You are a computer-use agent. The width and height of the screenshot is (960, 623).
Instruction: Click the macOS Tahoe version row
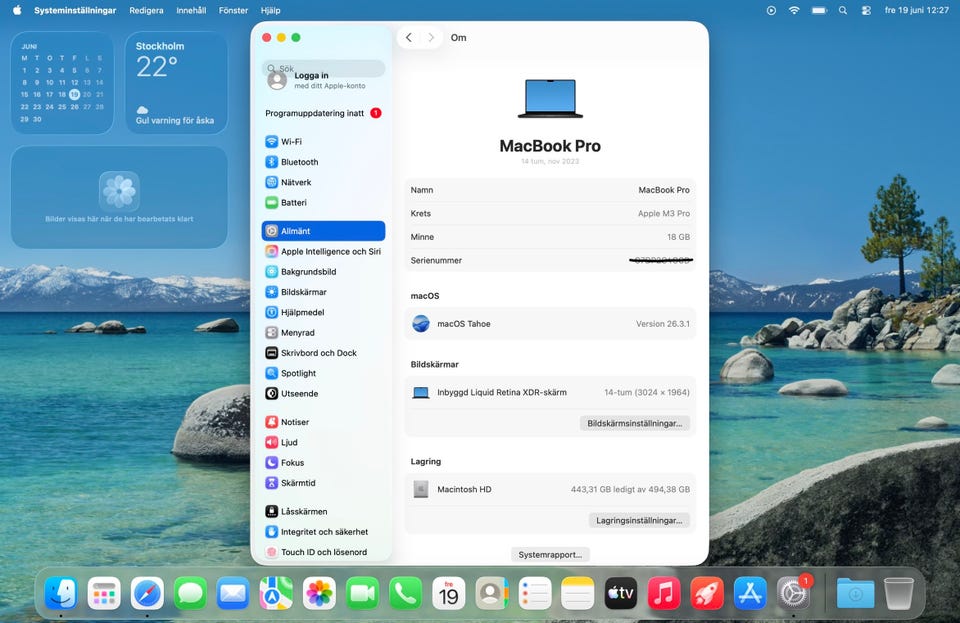tap(550, 324)
